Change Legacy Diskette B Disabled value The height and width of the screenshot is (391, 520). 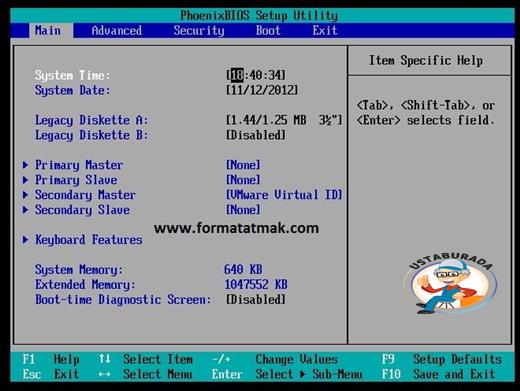pyautogui.click(x=256, y=135)
